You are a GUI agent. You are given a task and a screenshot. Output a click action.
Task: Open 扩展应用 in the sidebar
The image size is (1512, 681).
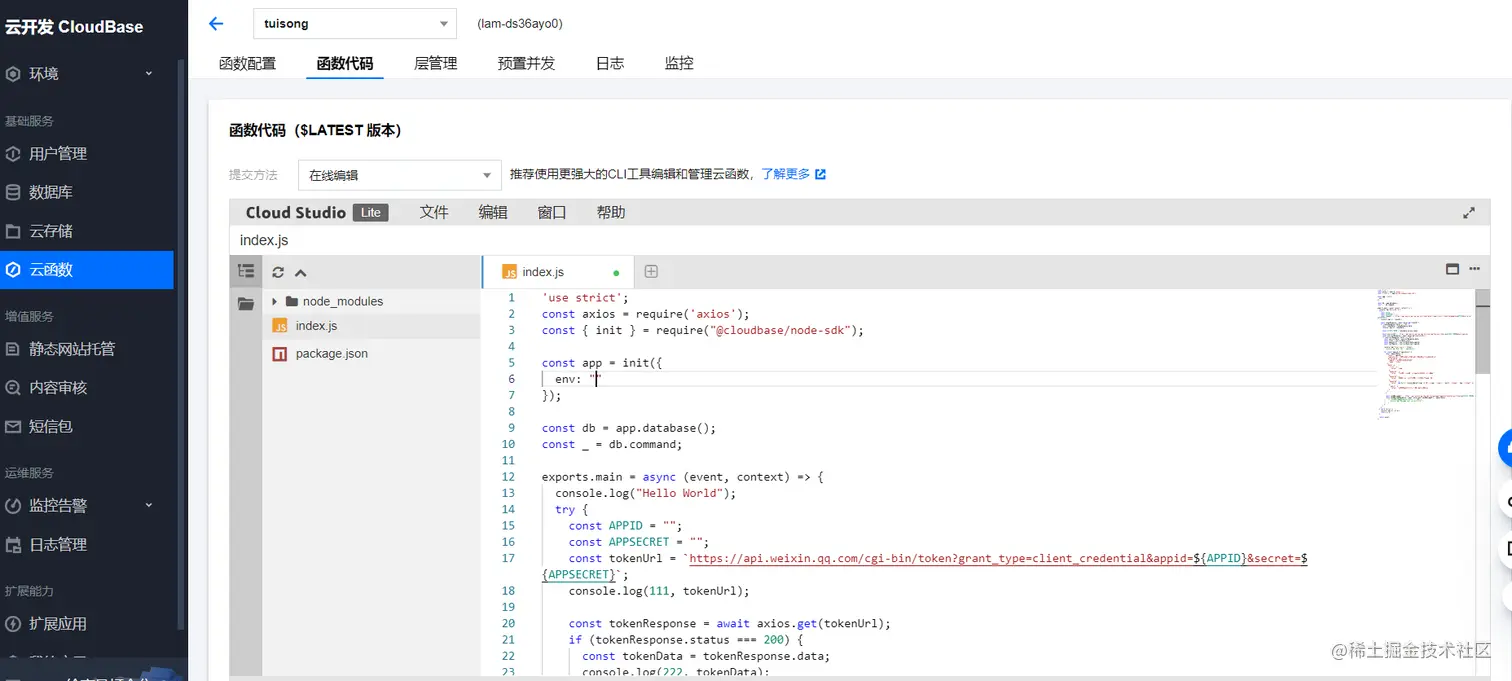tap(87, 624)
